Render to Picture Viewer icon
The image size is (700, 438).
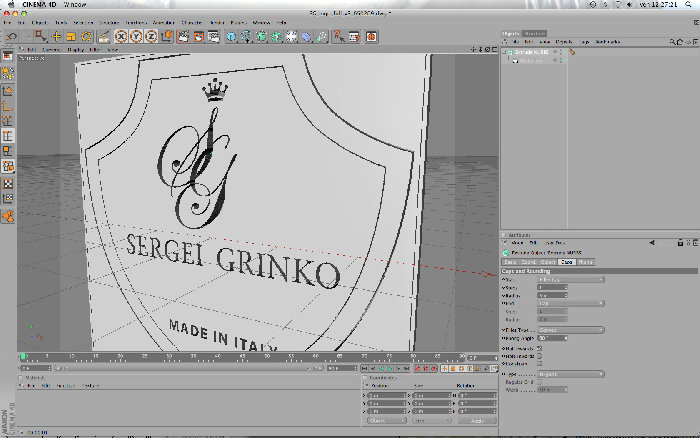tap(198, 37)
